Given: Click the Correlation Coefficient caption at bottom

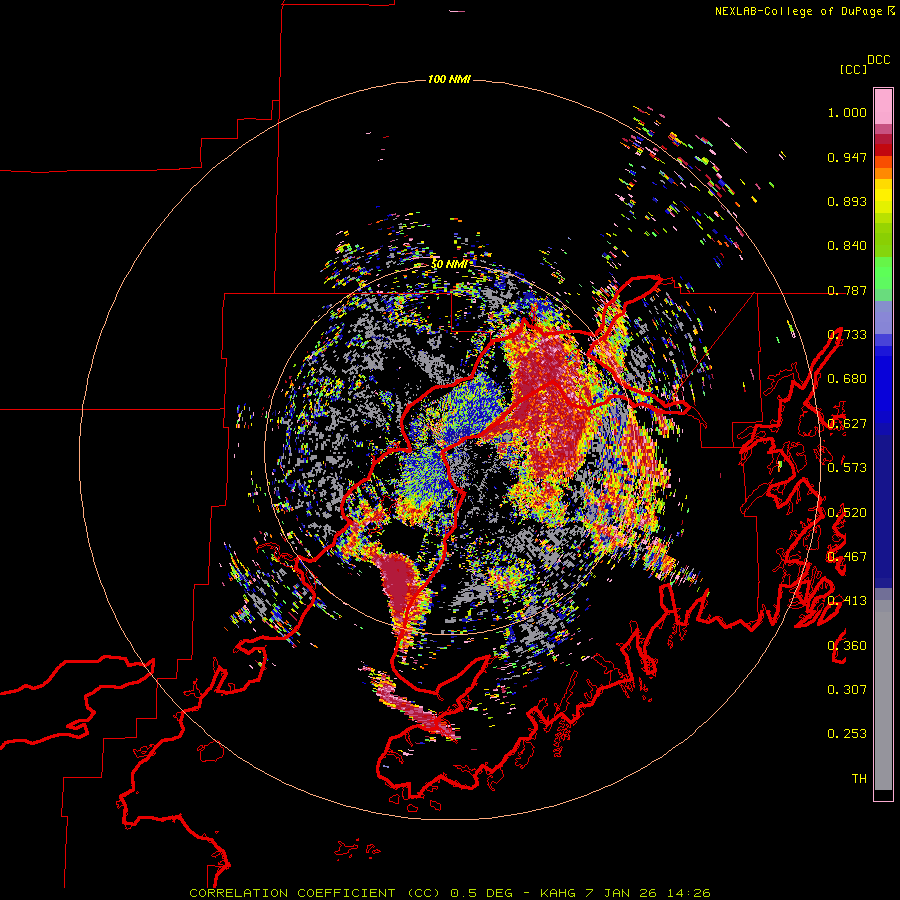Looking at the screenshot, I should pos(450,893).
